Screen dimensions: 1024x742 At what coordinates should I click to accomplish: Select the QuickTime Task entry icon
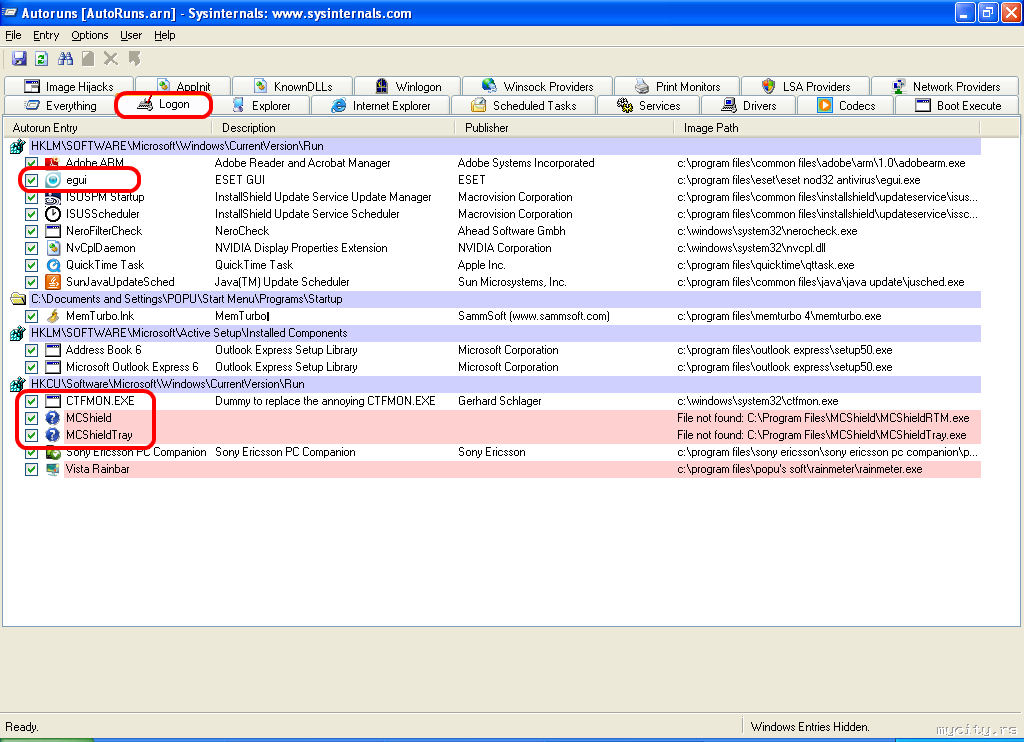click(54, 265)
